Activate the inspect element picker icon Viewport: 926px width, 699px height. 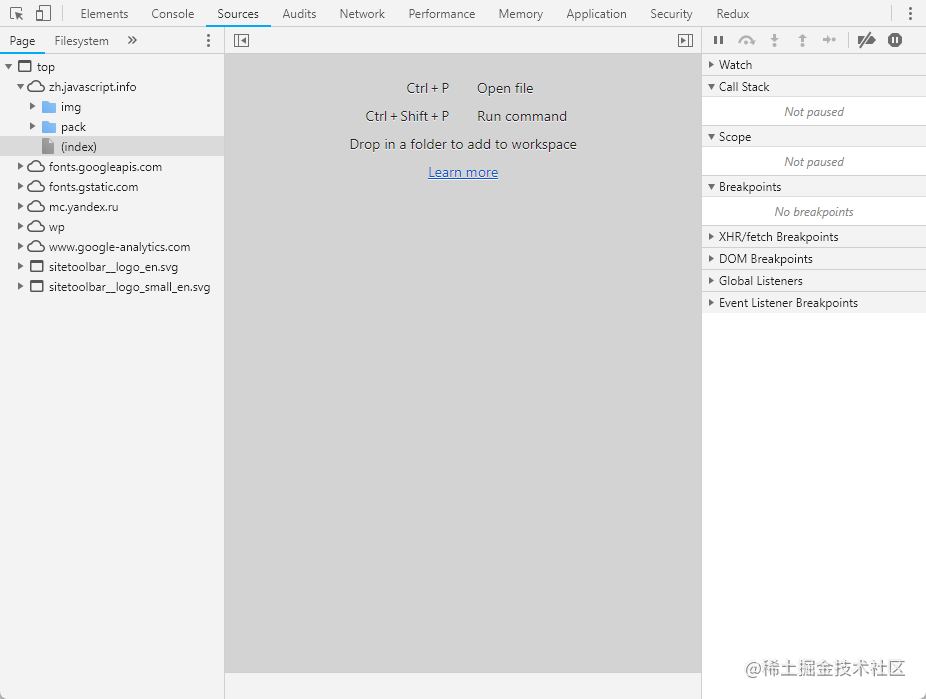coord(17,14)
